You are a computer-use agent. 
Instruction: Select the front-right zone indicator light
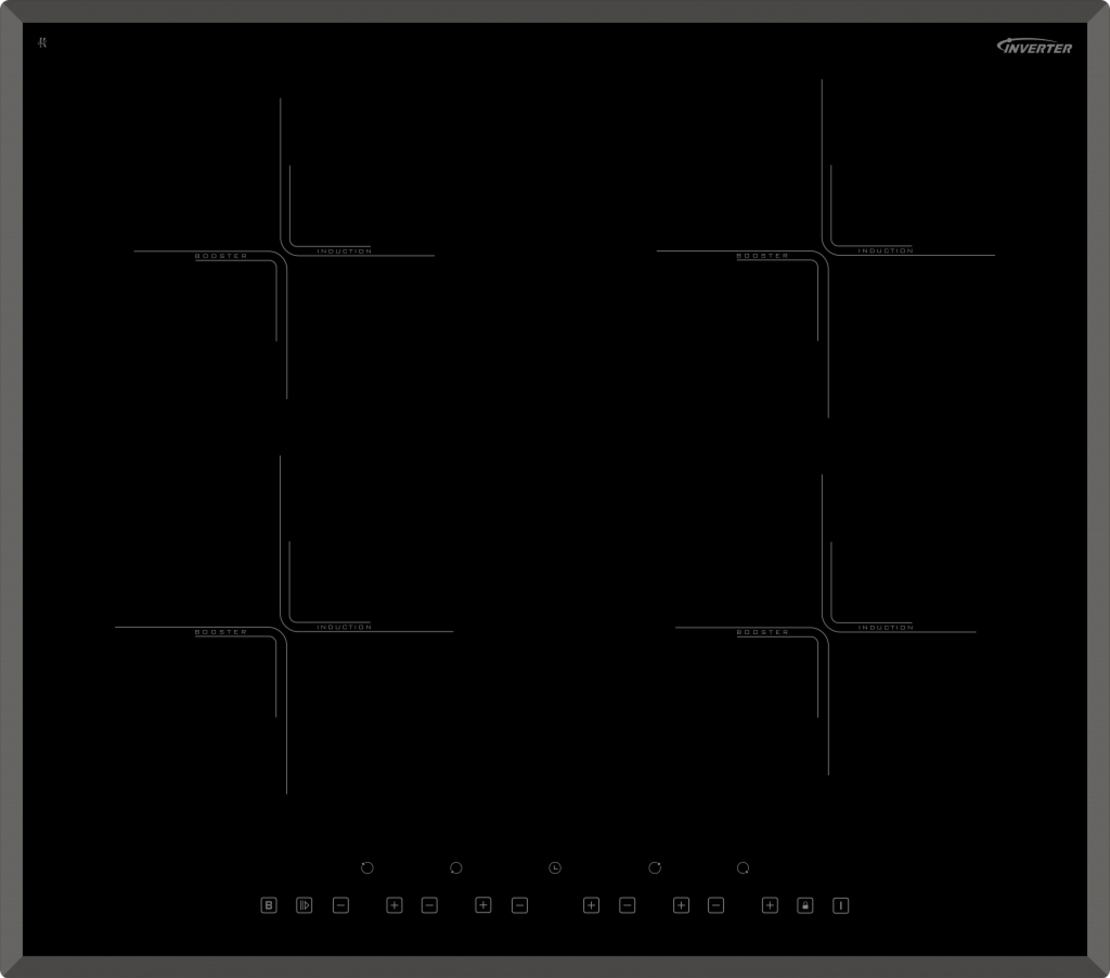(741, 867)
